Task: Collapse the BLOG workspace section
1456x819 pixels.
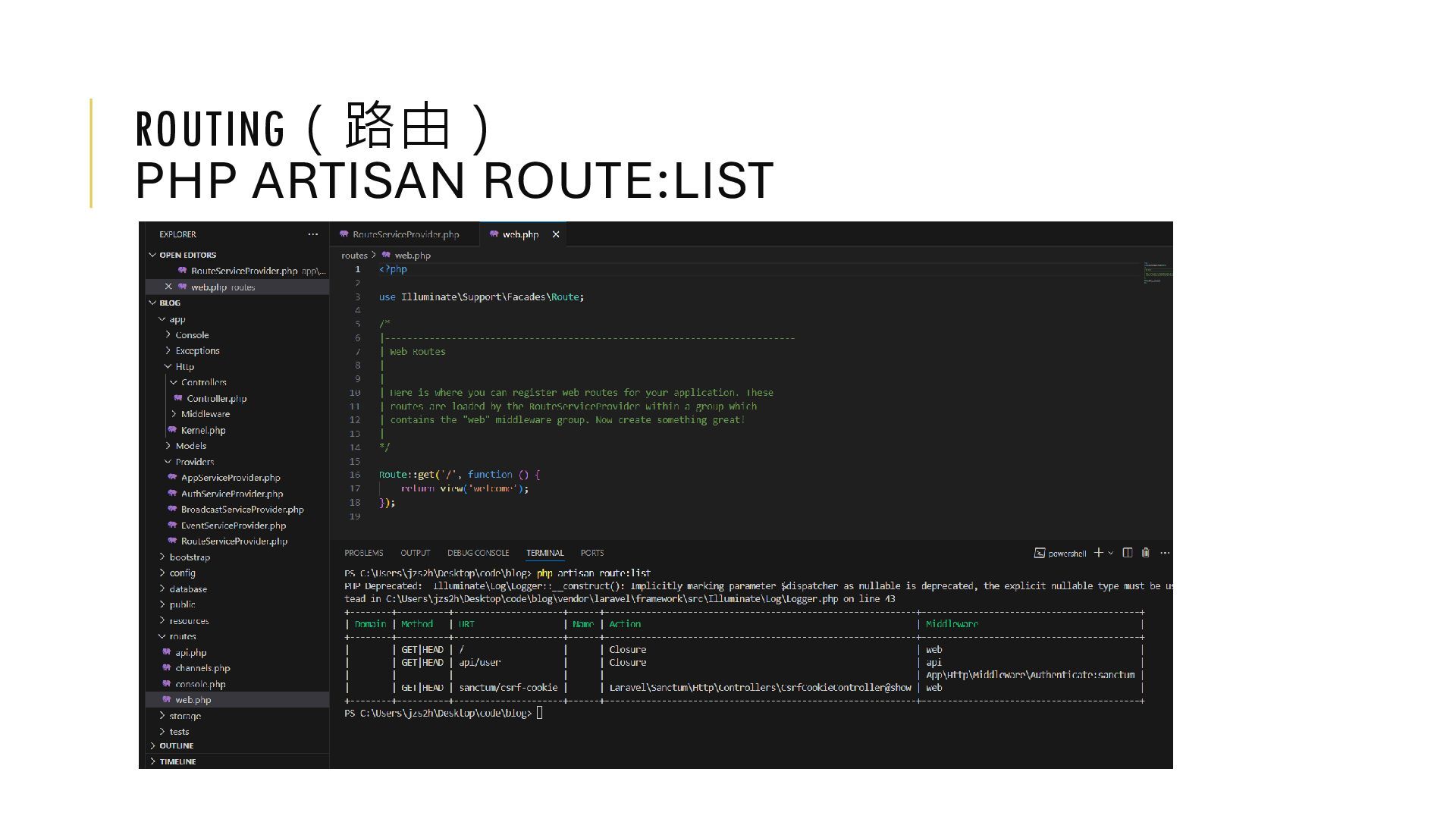Action: point(169,303)
